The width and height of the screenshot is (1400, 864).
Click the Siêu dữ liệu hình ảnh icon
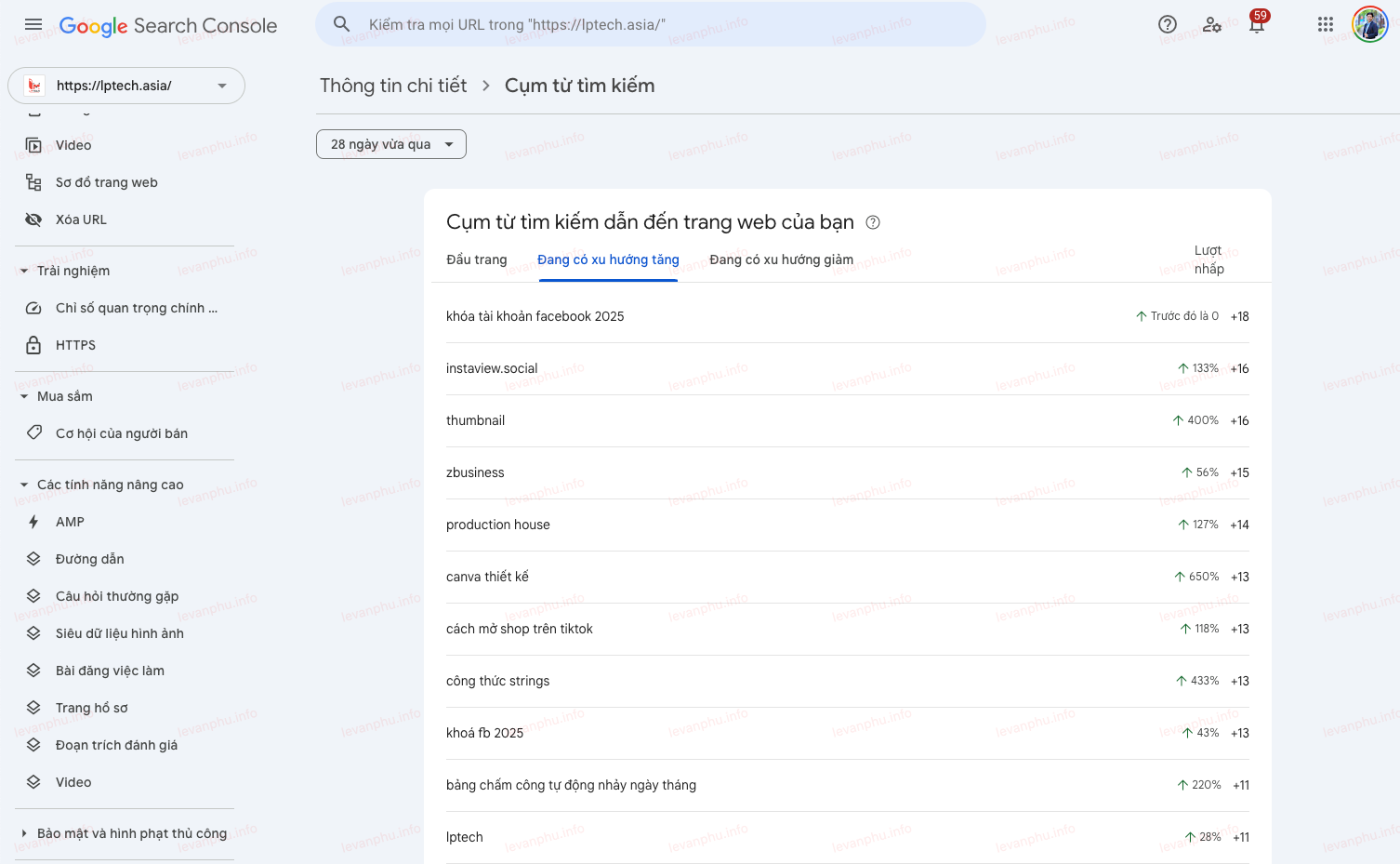pos(33,633)
